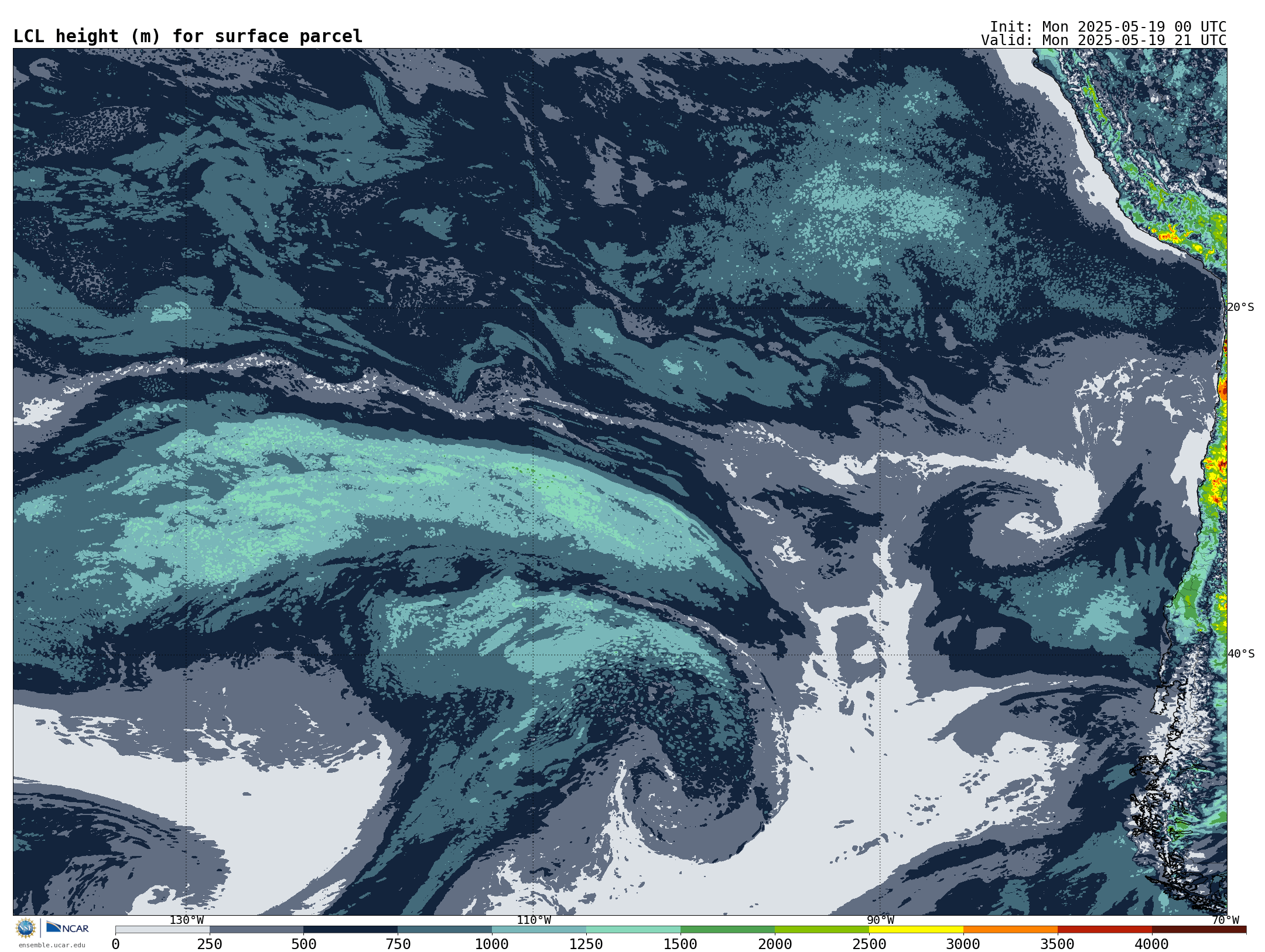
Task: Click the 20°S latitude label
Action: 1241,307
